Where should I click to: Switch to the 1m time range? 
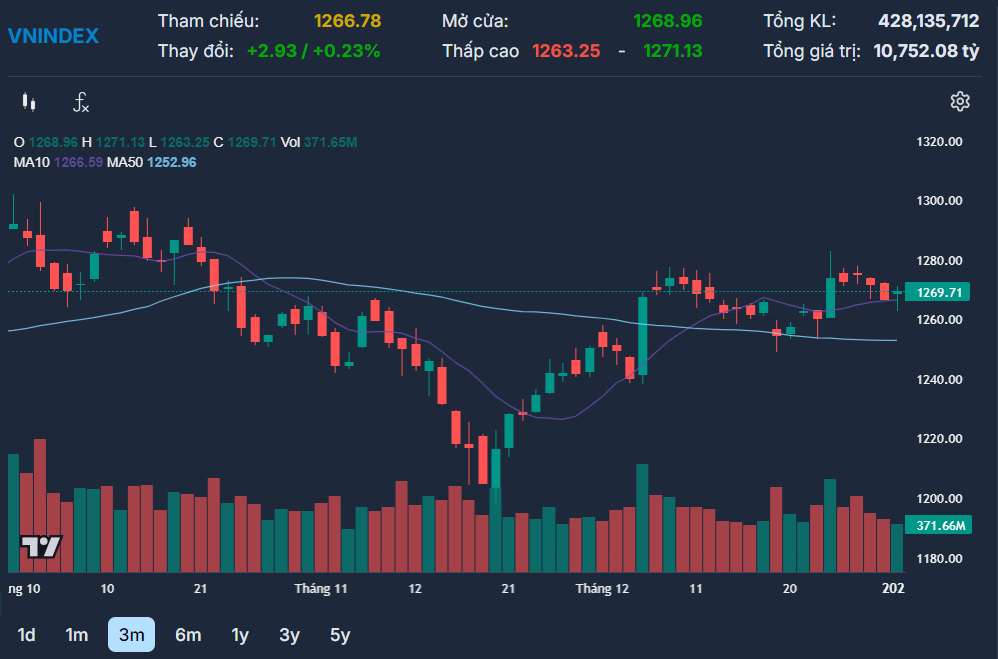pyautogui.click(x=77, y=635)
